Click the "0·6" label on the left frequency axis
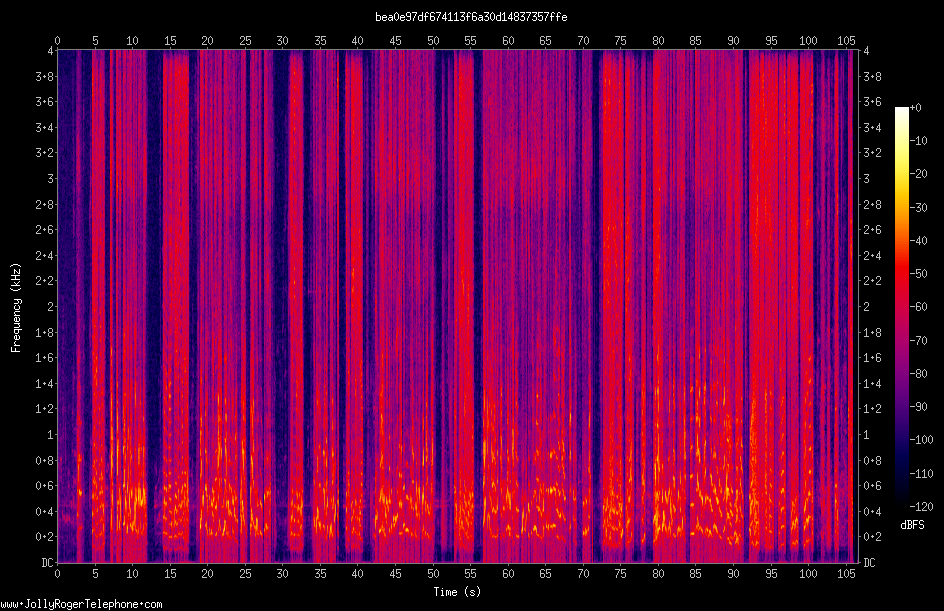Image resolution: width=944 pixels, height=611 pixels. [45, 486]
